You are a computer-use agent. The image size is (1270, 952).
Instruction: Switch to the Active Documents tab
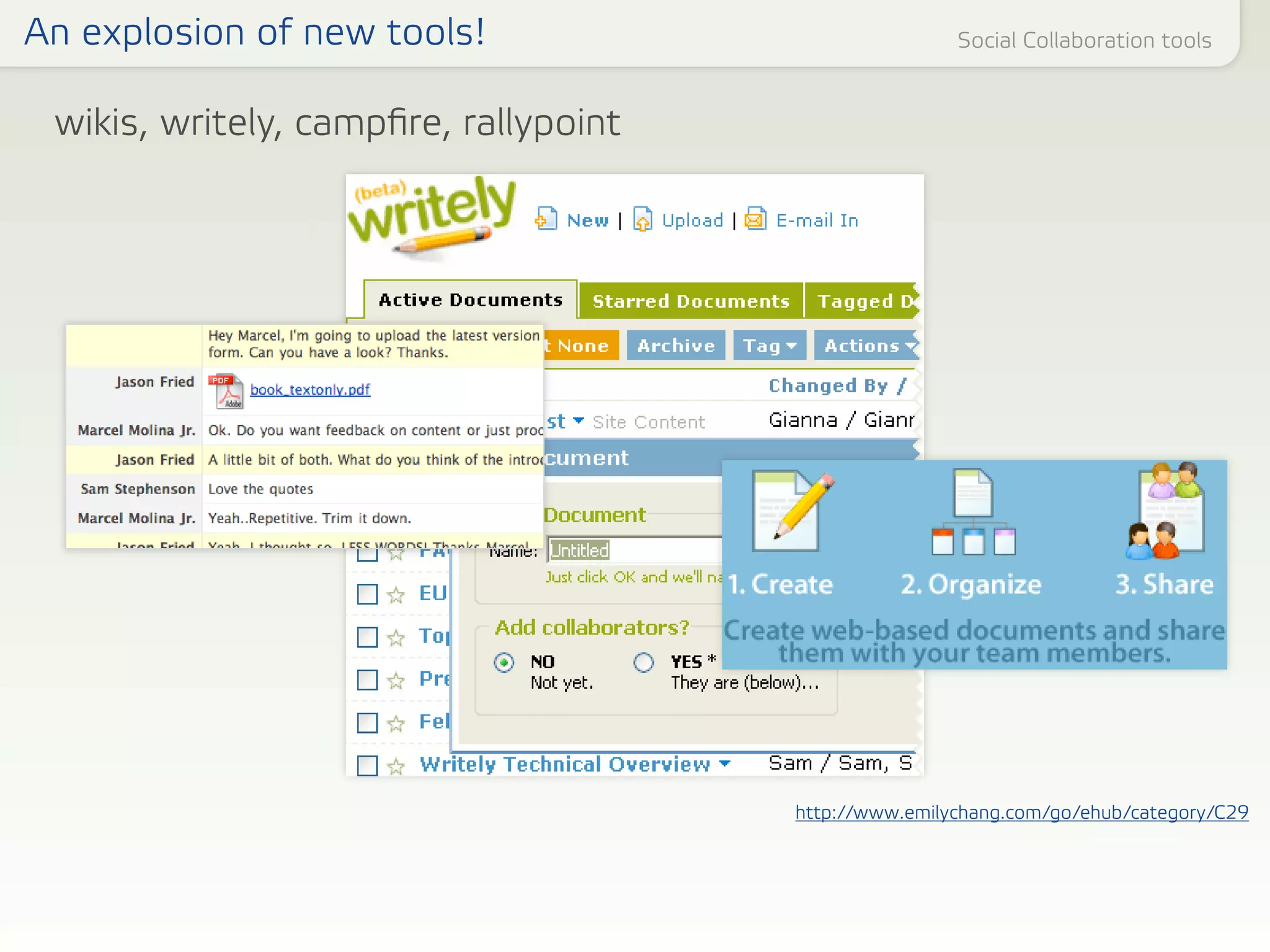click(x=470, y=300)
